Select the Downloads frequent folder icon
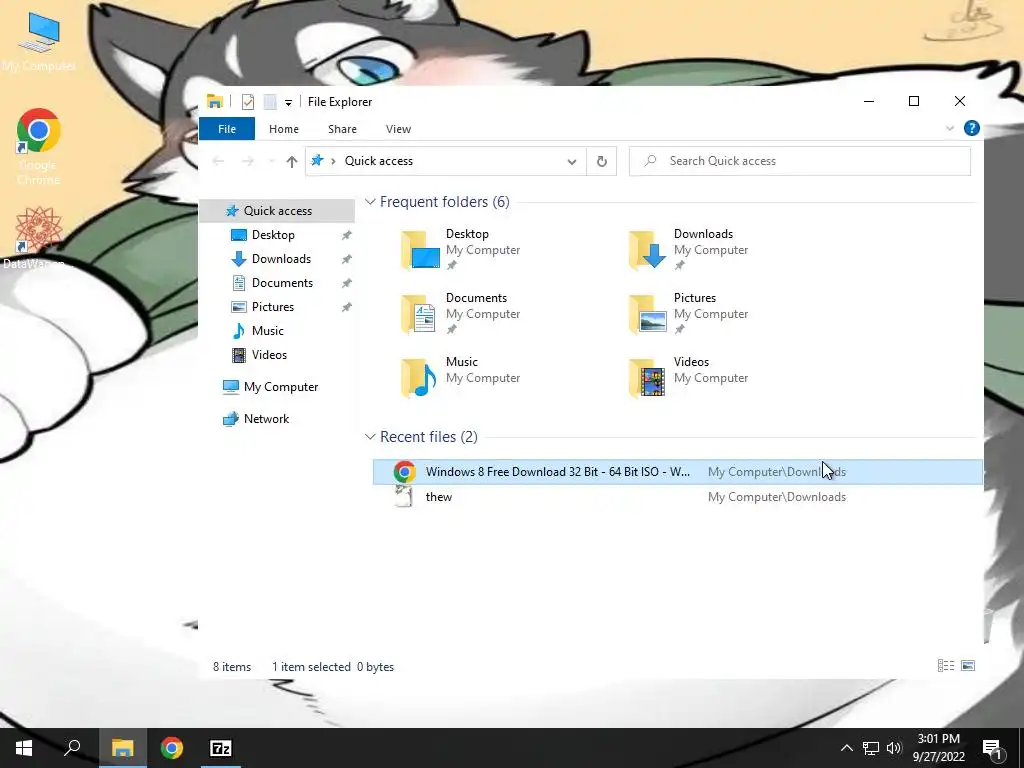 tap(647, 249)
